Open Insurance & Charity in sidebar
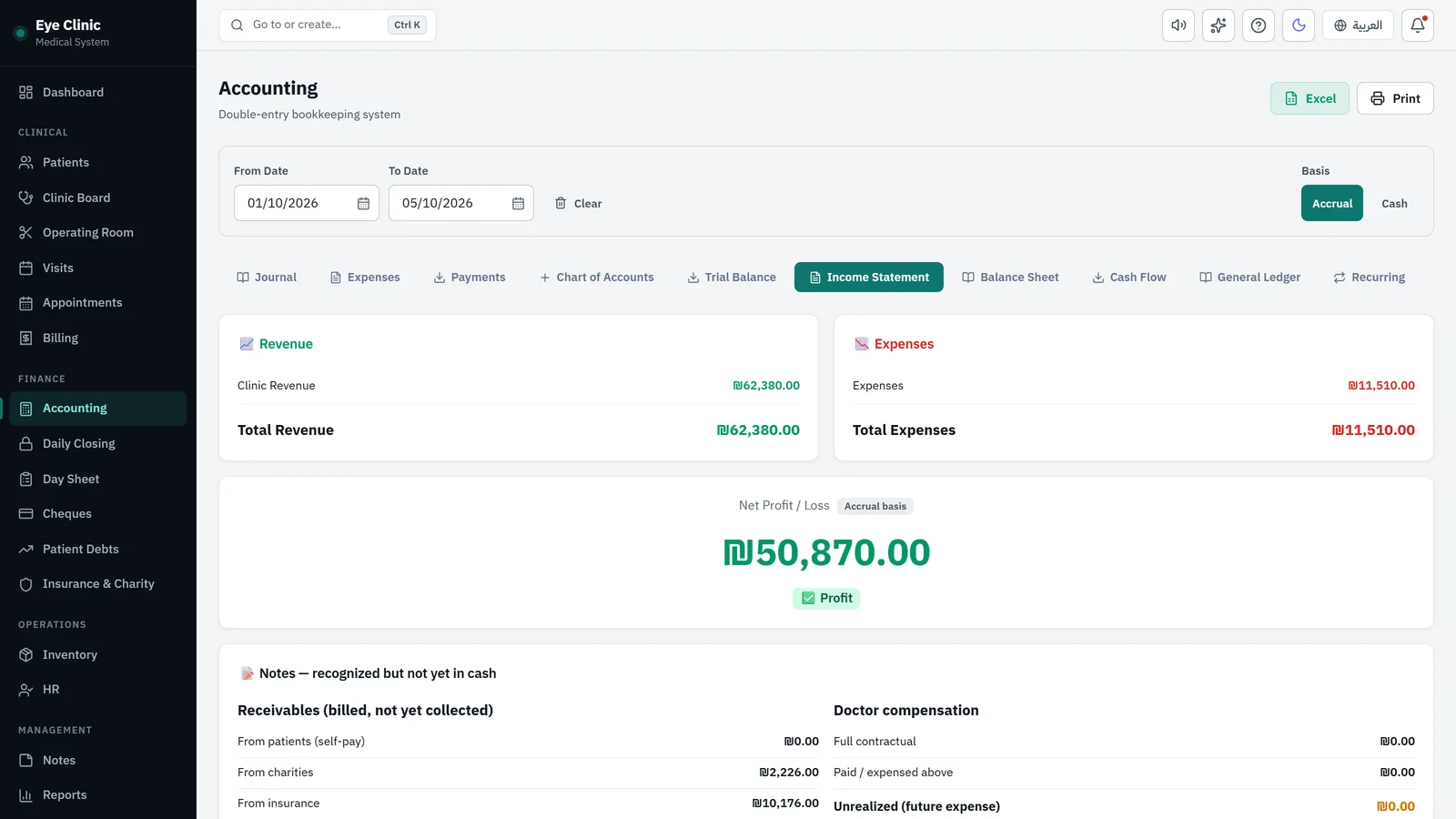This screenshot has width=1456, height=819. pyautogui.click(x=98, y=583)
